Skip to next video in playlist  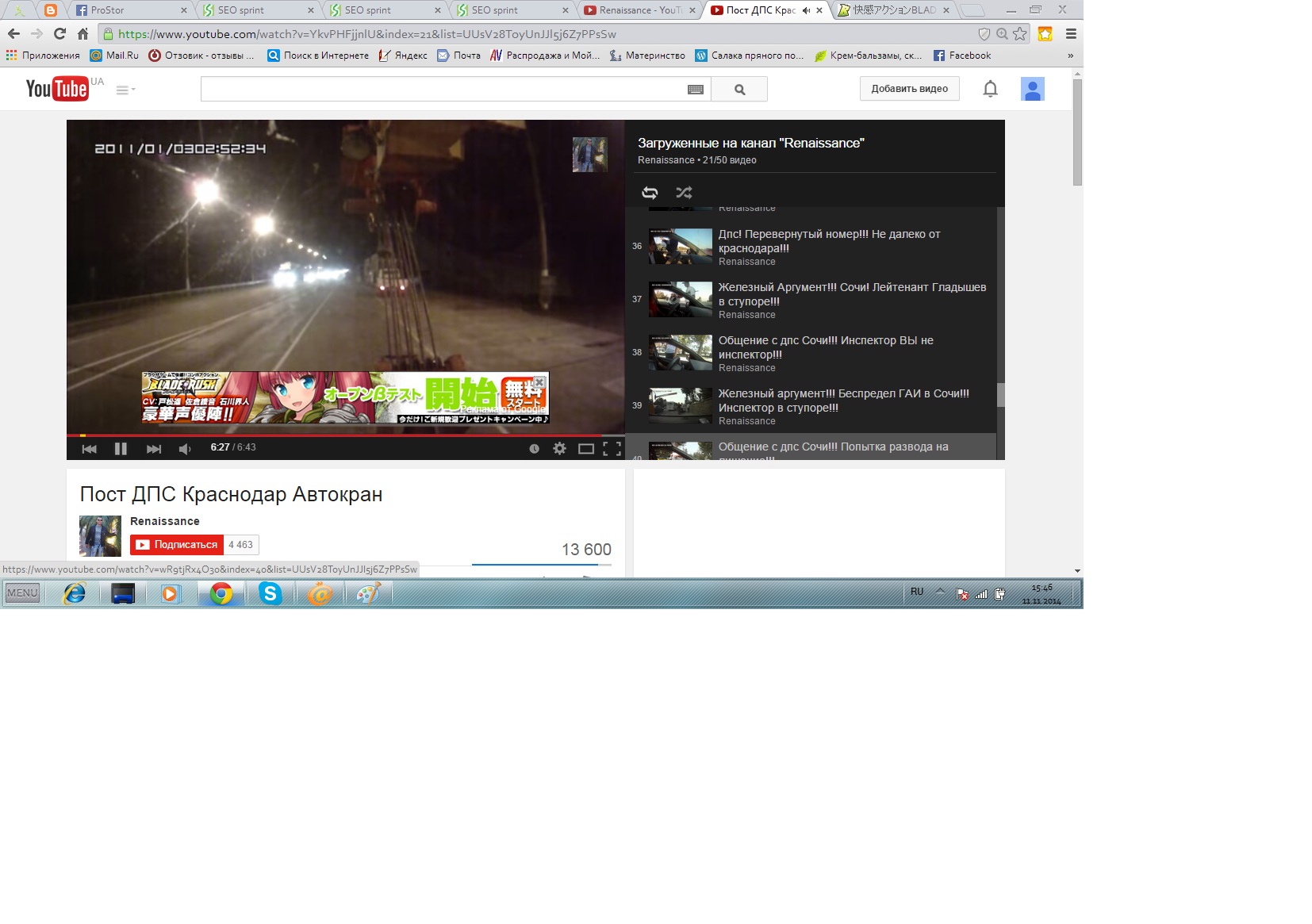[x=154, y=448]
